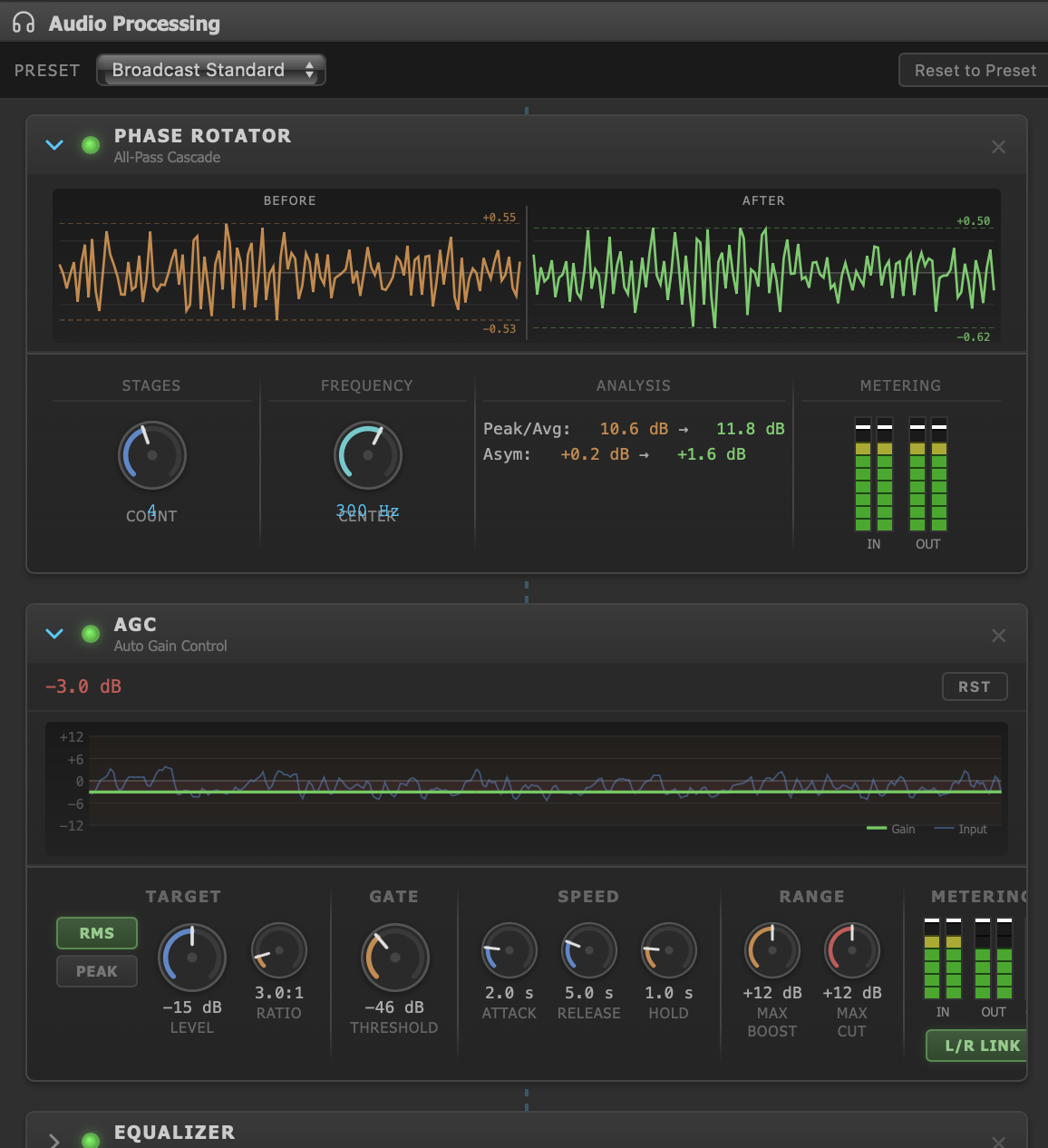Click the headphones icon beside Audio Processing
Screen dimensions: 1048x1148
(24, 23)
